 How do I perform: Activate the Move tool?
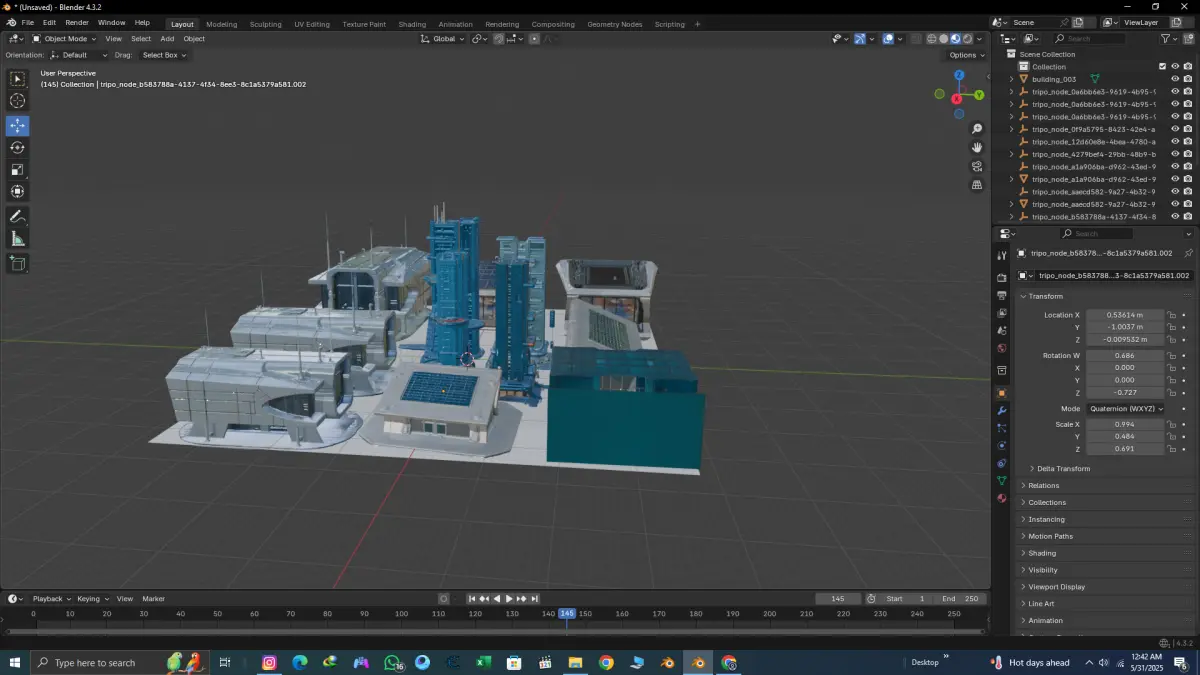tap(18, 126)
